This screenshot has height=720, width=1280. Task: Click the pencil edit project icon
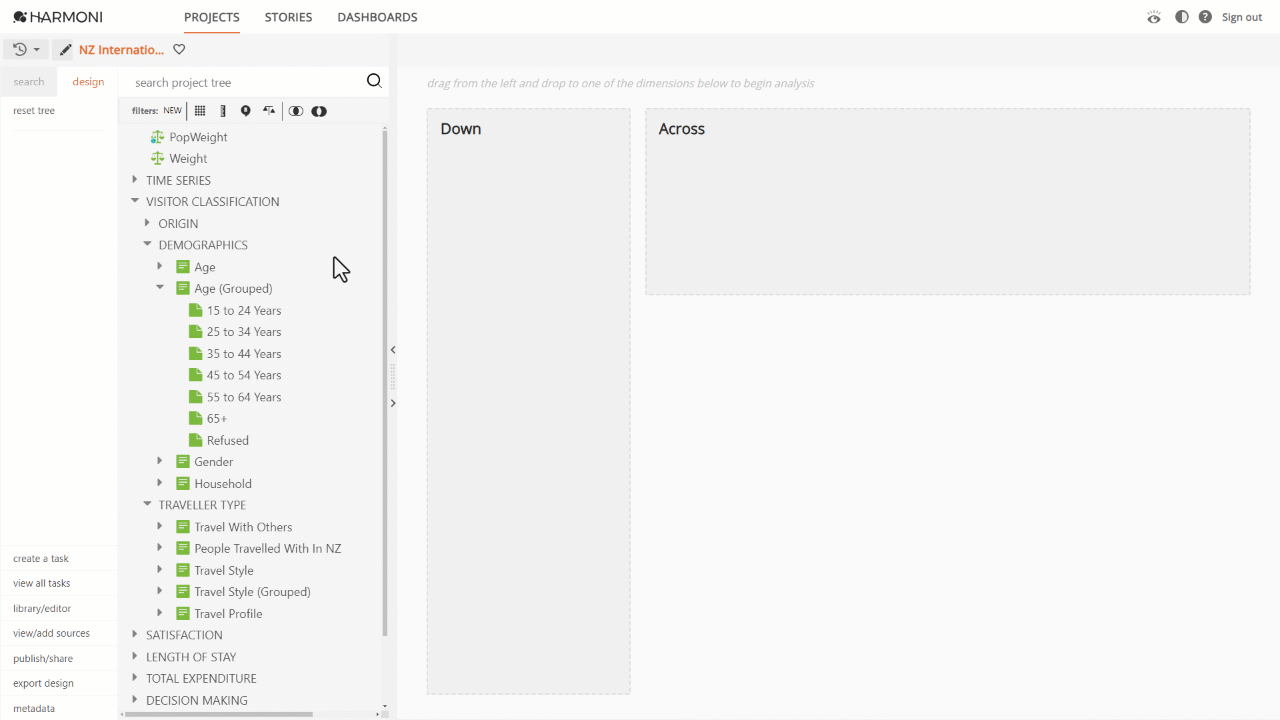tap(65, 50)
